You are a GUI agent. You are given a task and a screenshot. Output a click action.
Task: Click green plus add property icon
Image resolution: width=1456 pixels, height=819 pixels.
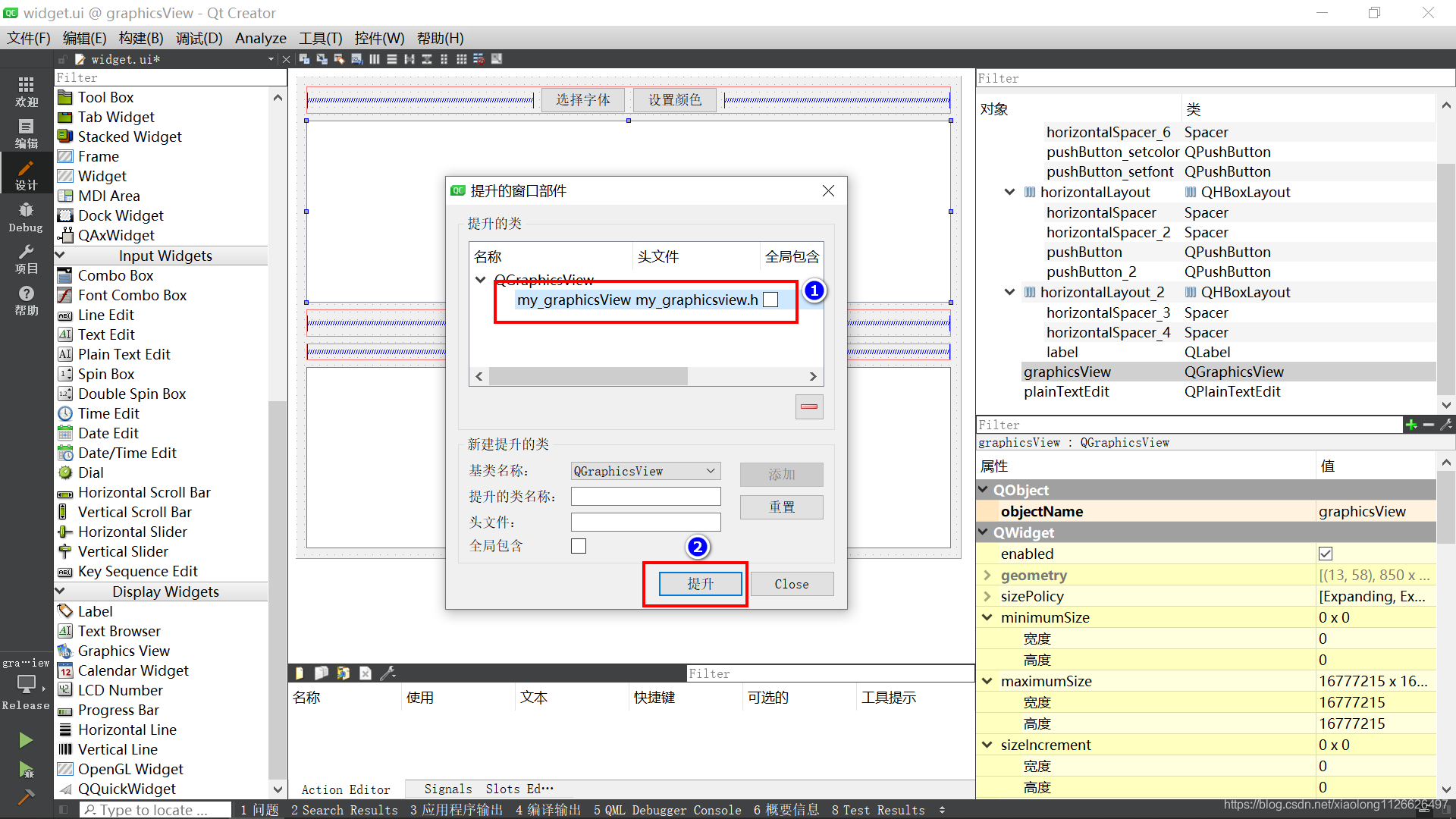click(1410, 425)
